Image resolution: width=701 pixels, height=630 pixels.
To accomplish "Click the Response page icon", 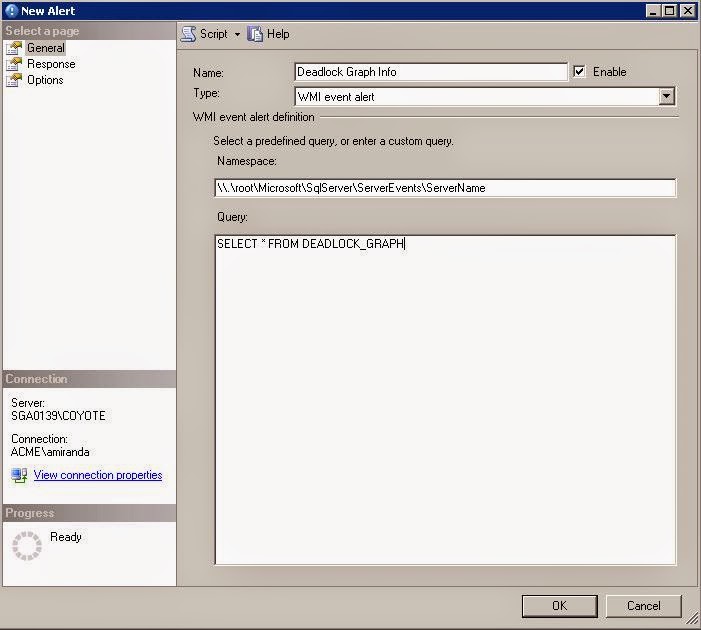I will pos(14,64).
